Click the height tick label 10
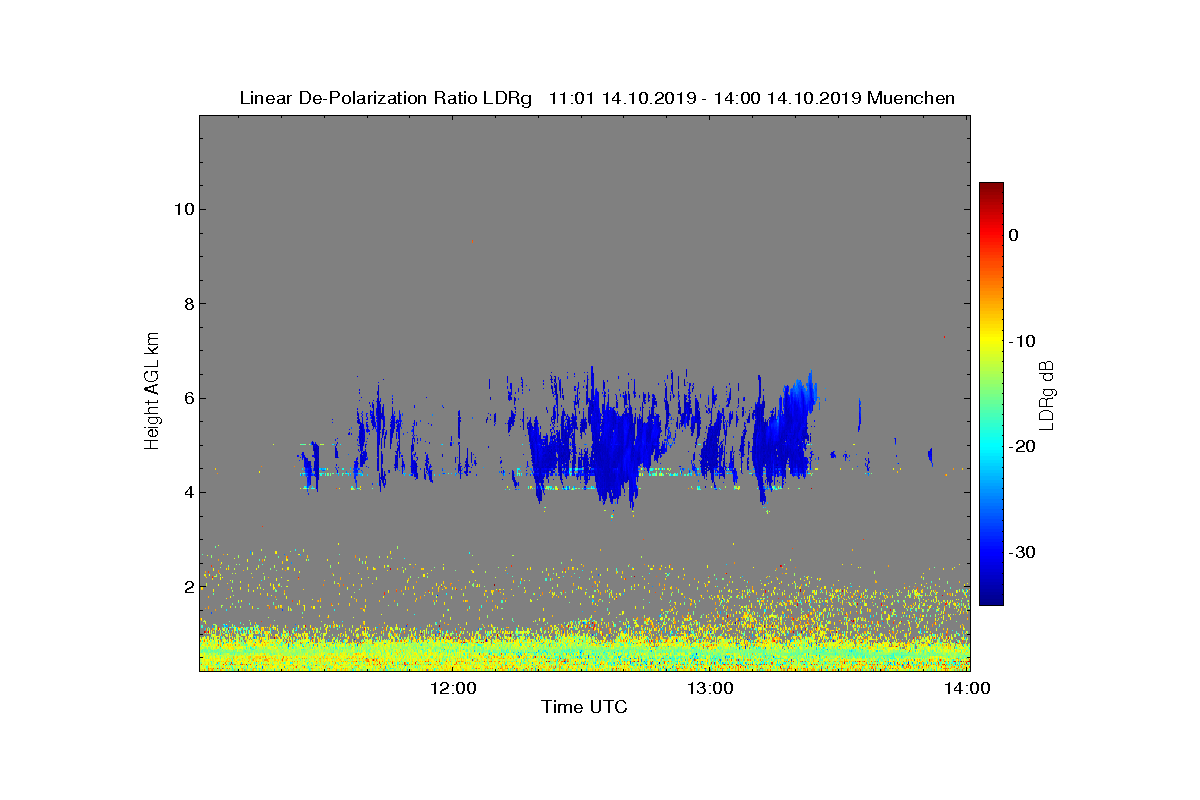 [x=182, y=209]
